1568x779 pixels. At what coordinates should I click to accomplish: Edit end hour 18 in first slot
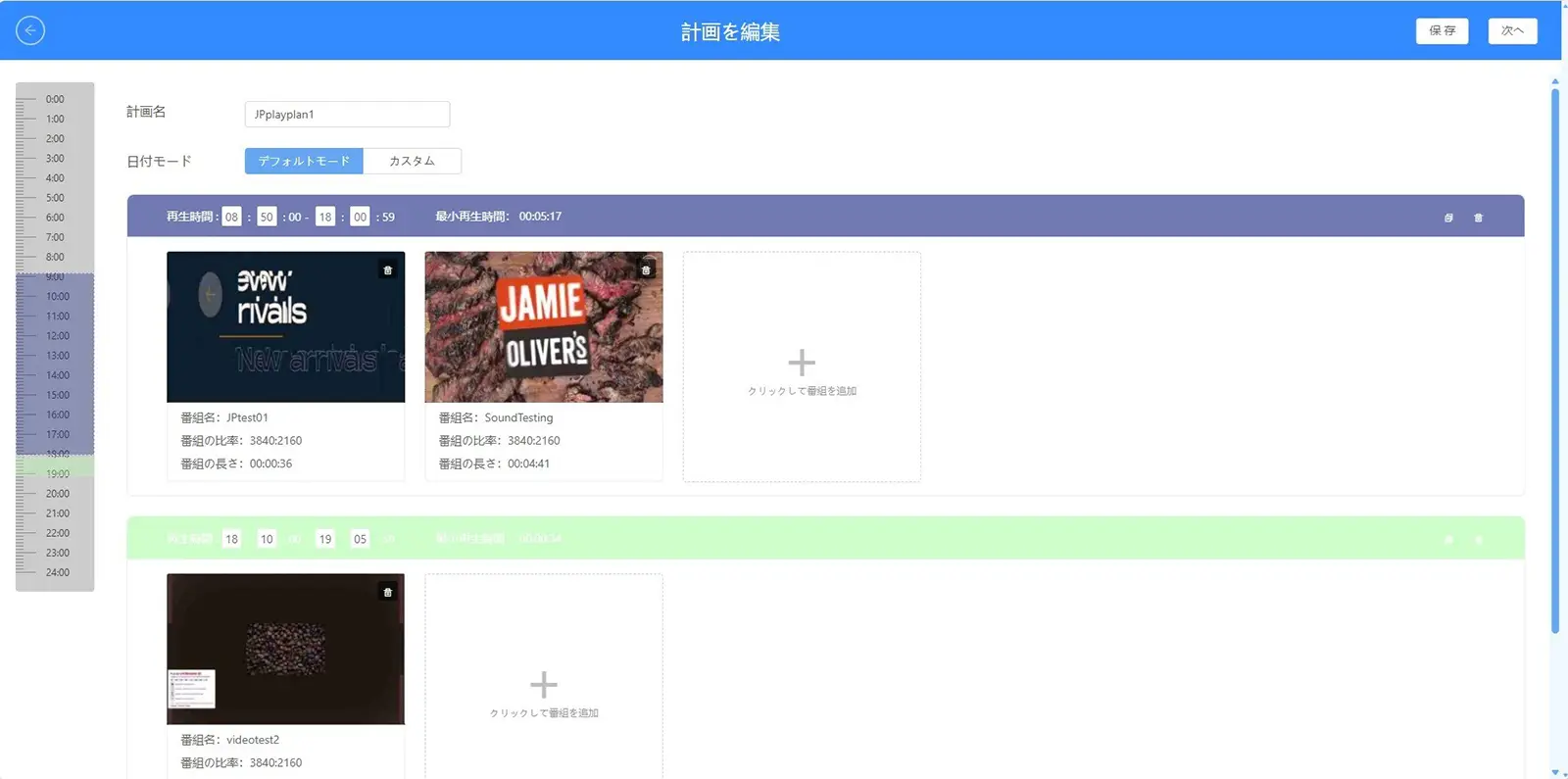click(x=325, y=217)
